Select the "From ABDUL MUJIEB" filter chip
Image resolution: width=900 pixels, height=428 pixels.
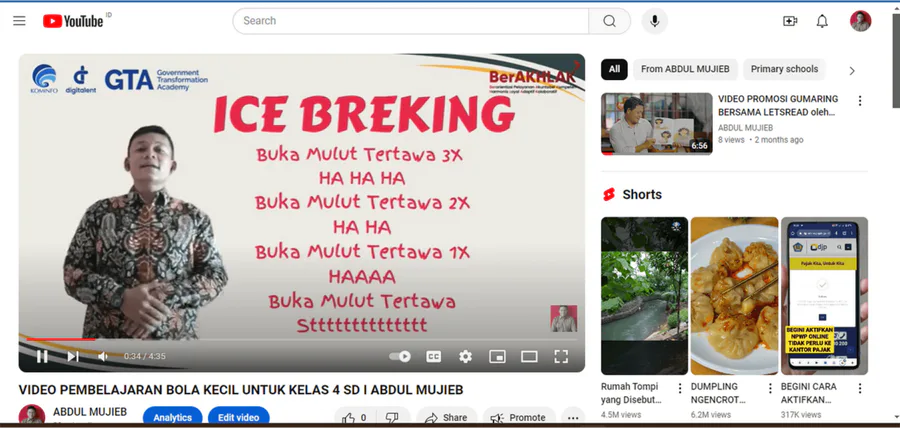(686, 70)
